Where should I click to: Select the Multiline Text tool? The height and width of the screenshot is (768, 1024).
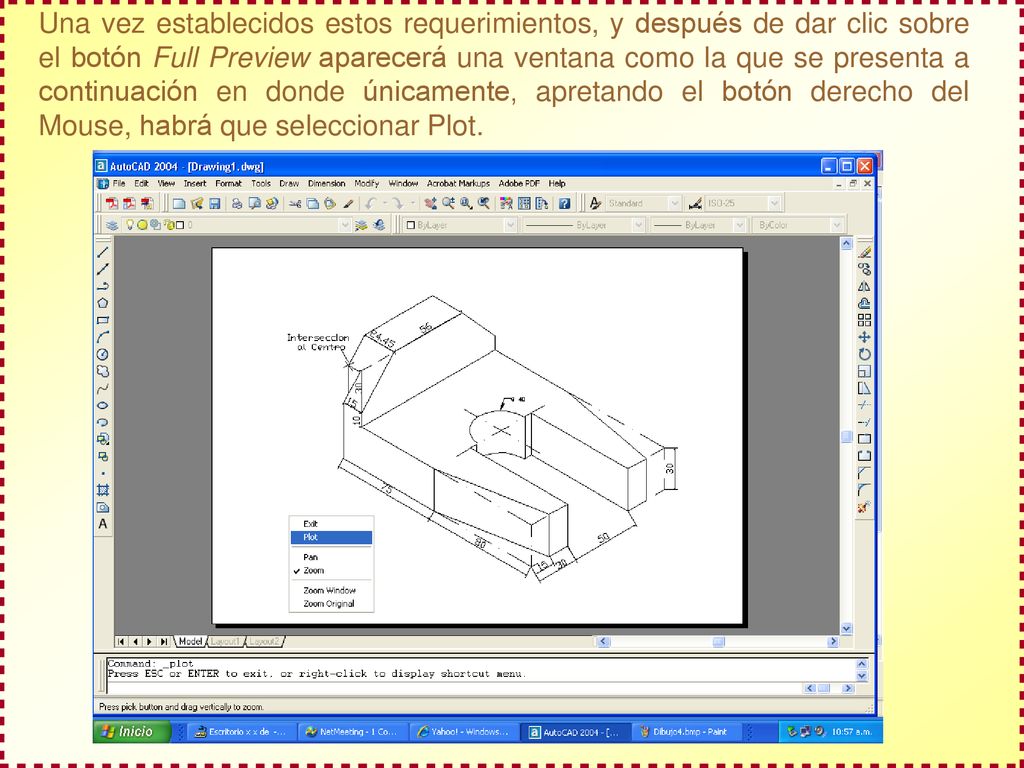103,524
